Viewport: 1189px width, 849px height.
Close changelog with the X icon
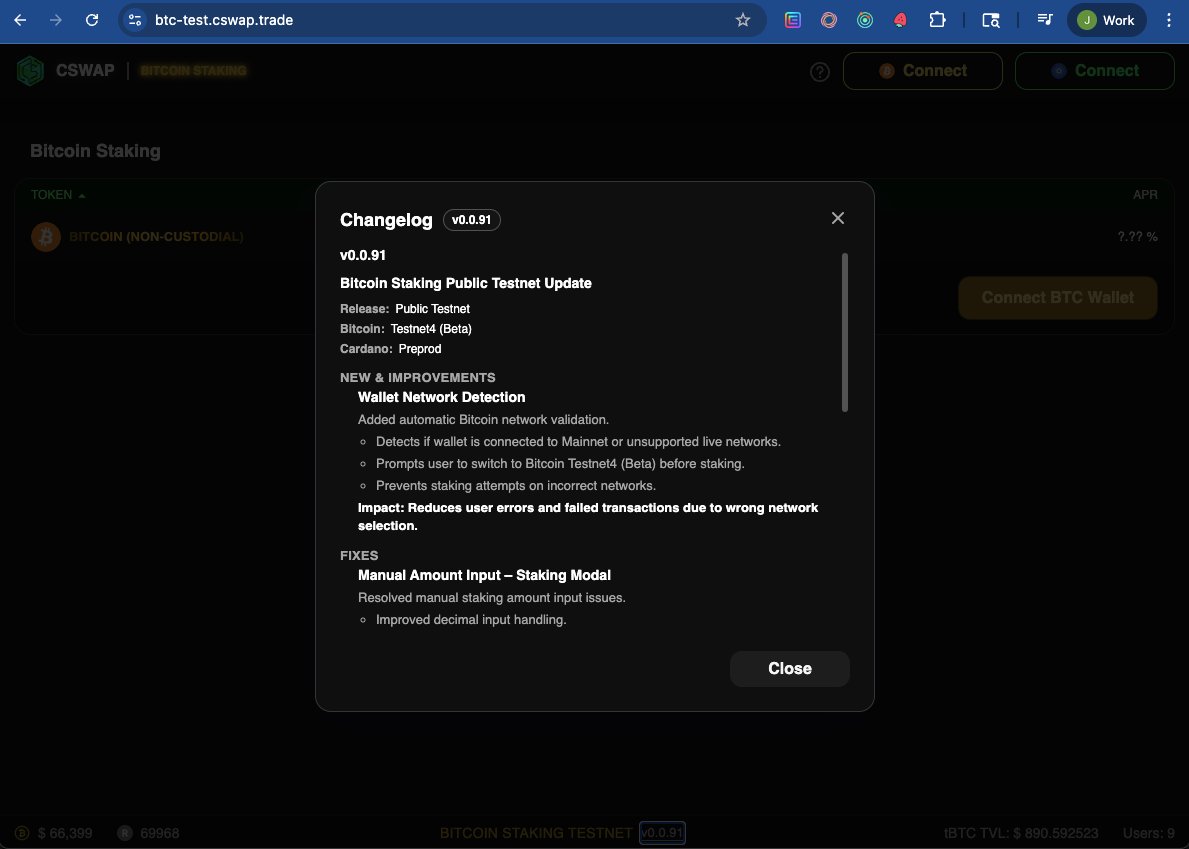(837, 218)
